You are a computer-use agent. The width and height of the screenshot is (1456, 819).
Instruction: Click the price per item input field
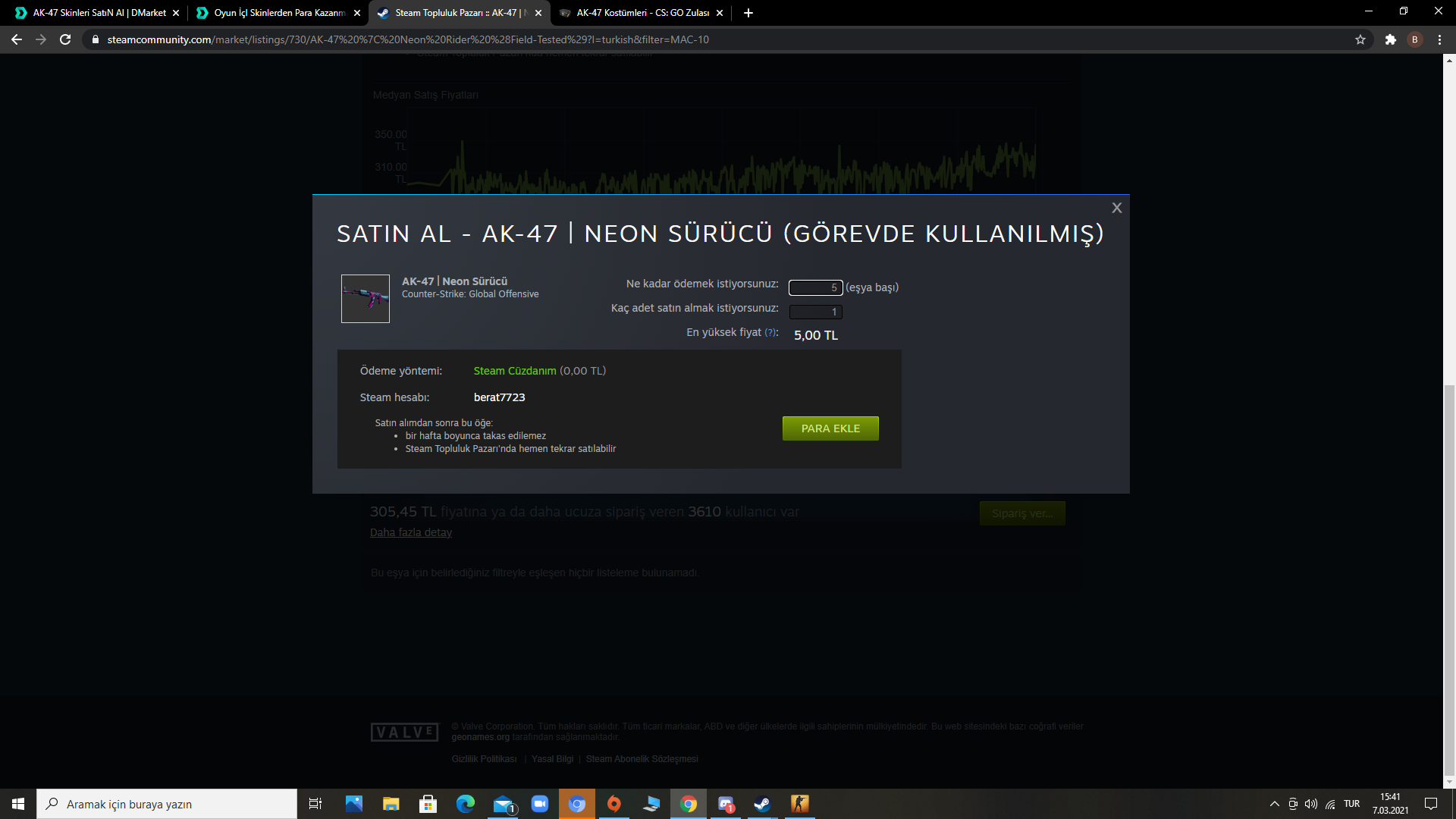pos(815,287)
